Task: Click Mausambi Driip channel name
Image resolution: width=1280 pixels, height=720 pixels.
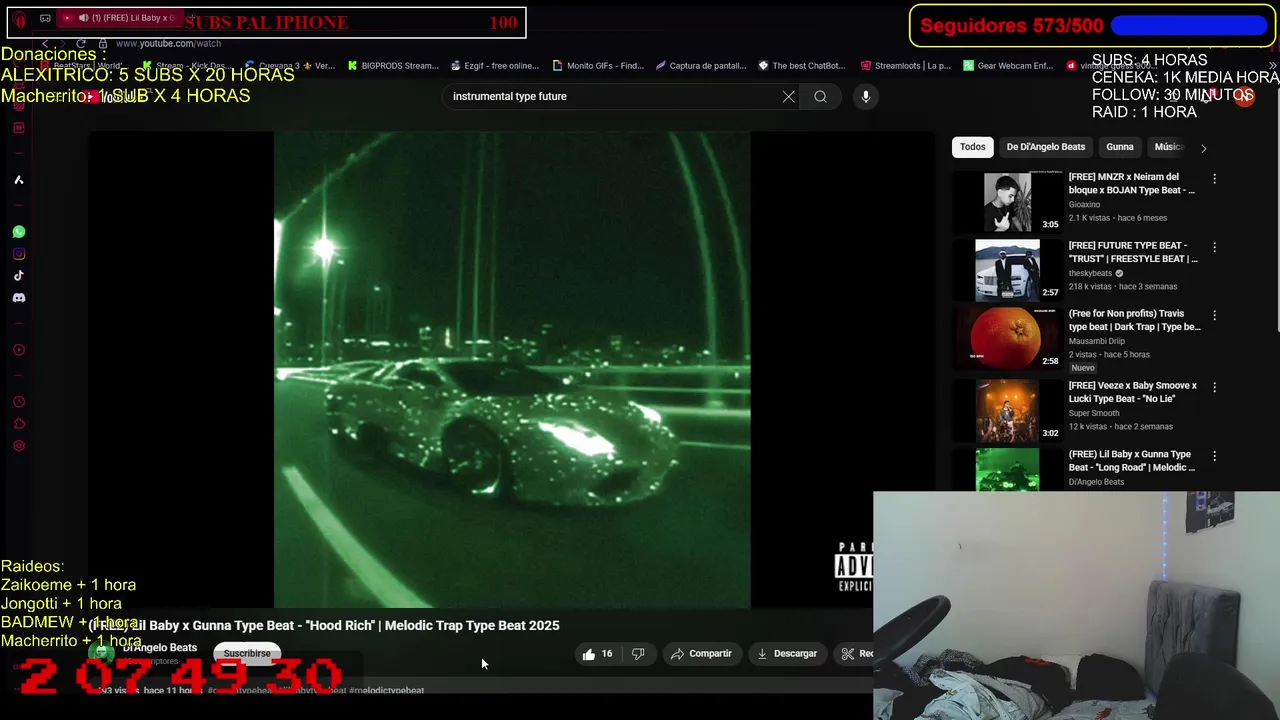Action: [x=1096, y=341]
